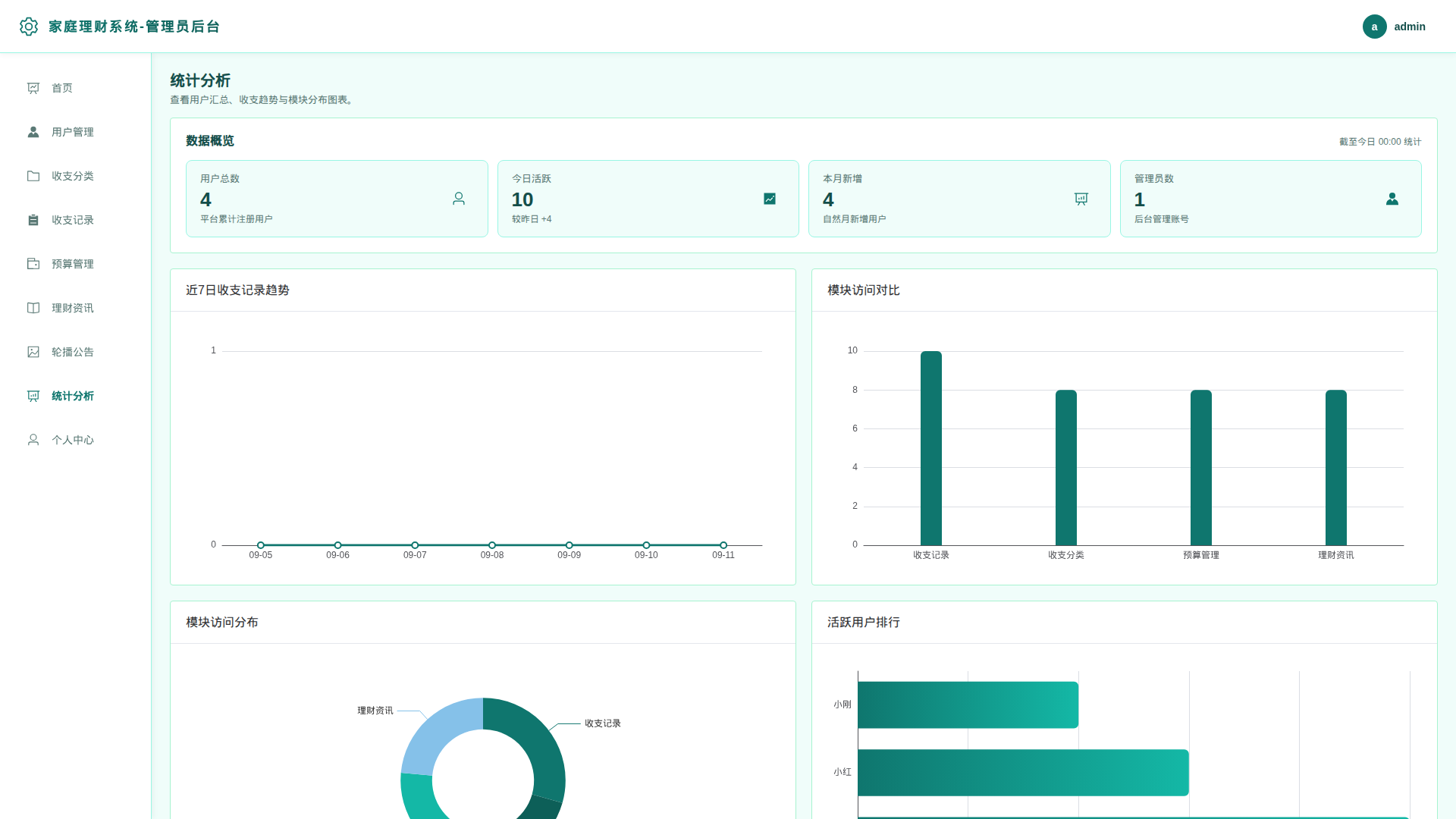Click the 模块访问对比 panel title
1456x819 pixels.
pos(864,290)
